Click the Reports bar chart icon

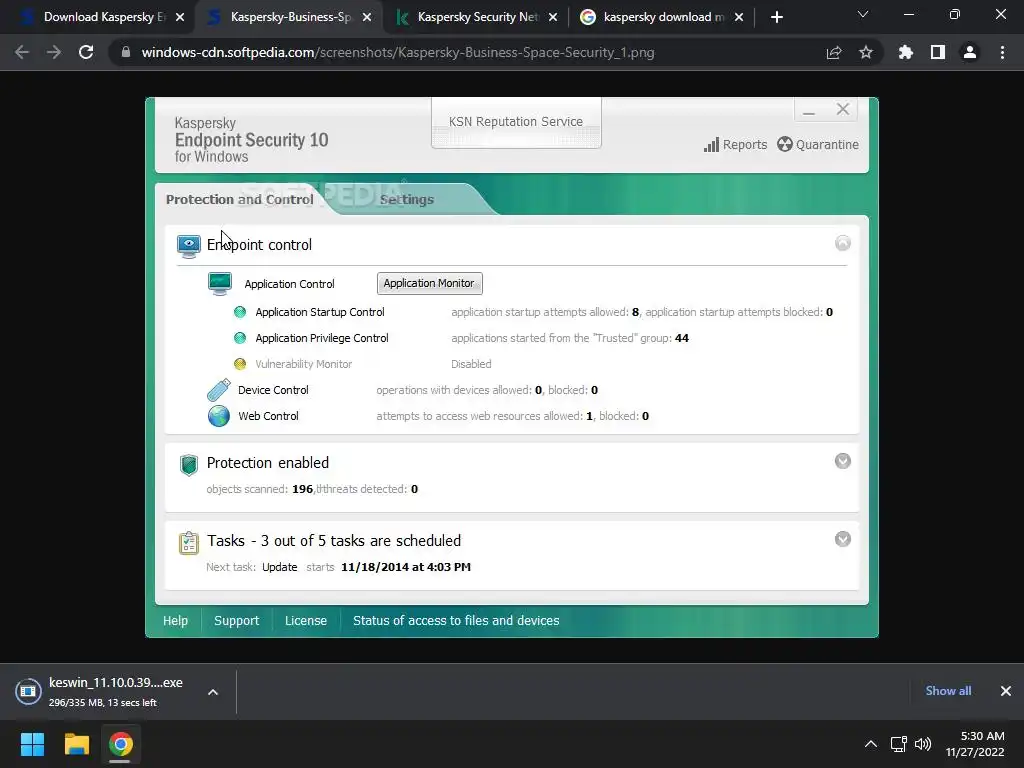tap(711, 144)
